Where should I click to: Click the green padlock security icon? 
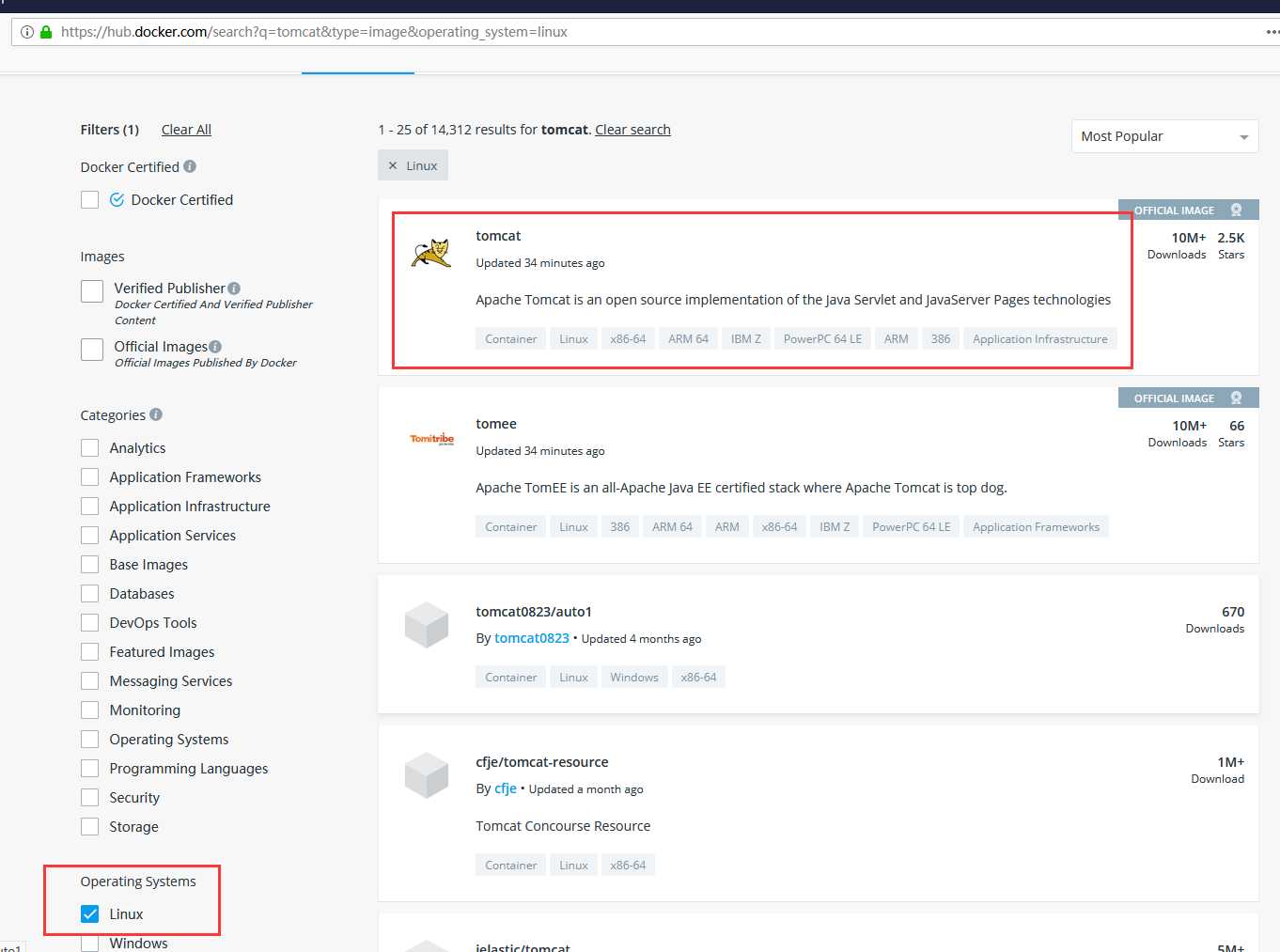click(x=46, y=32)
